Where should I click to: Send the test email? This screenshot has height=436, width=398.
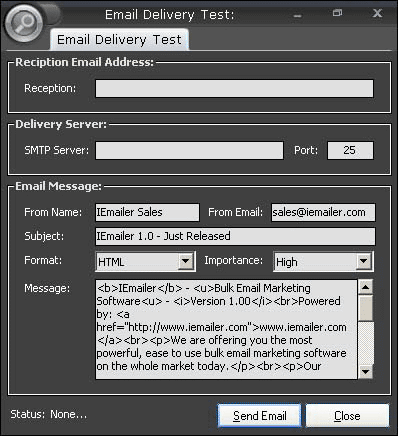[x=259, y=416]
